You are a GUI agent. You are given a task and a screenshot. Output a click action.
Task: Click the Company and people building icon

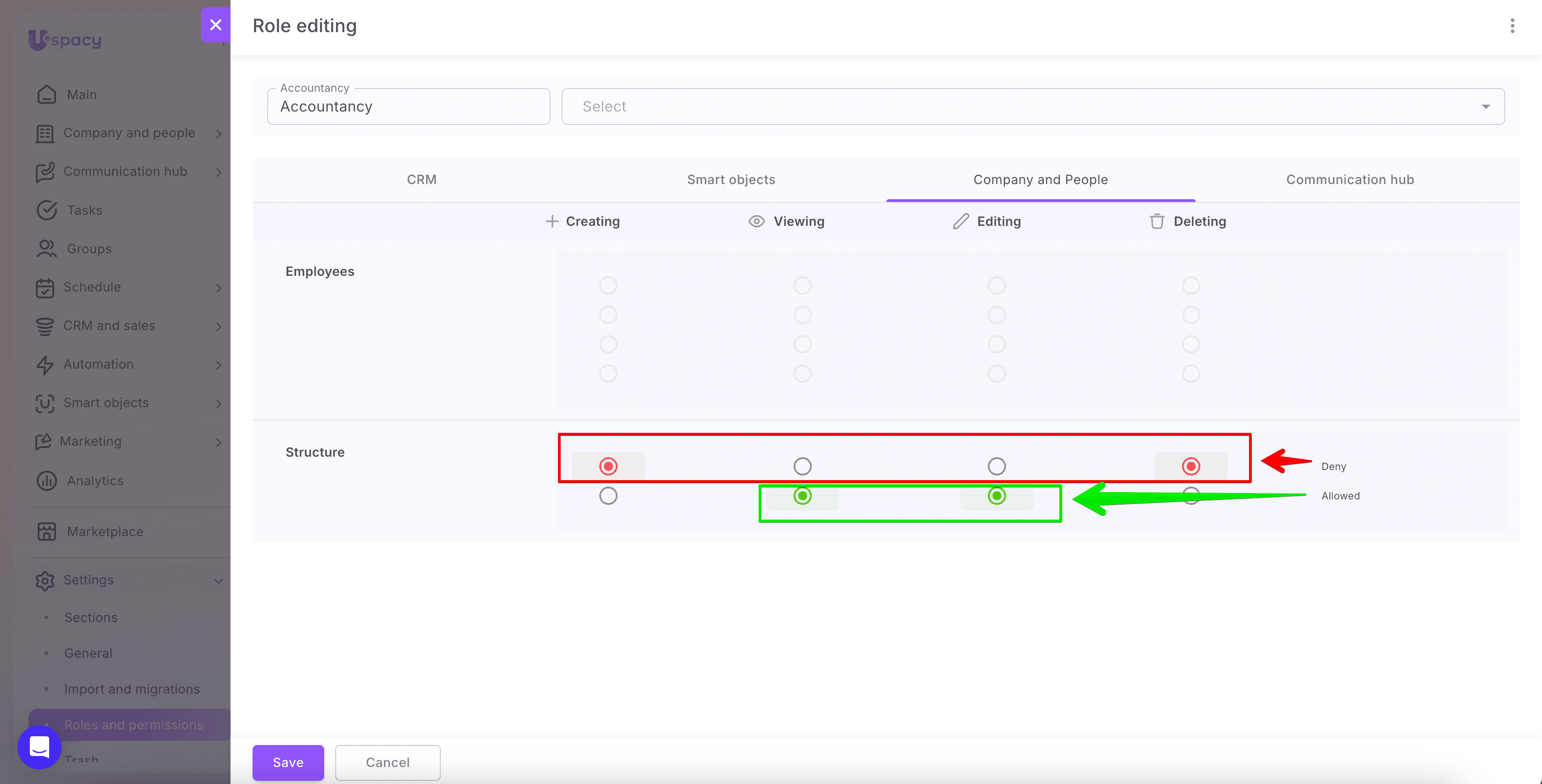point(45,134)
